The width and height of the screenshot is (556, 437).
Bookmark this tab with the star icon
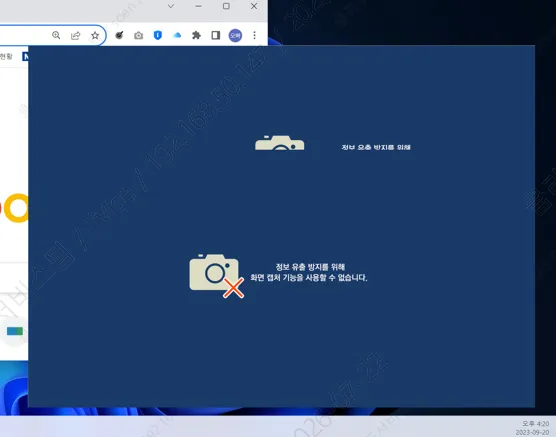pos(95,35)
